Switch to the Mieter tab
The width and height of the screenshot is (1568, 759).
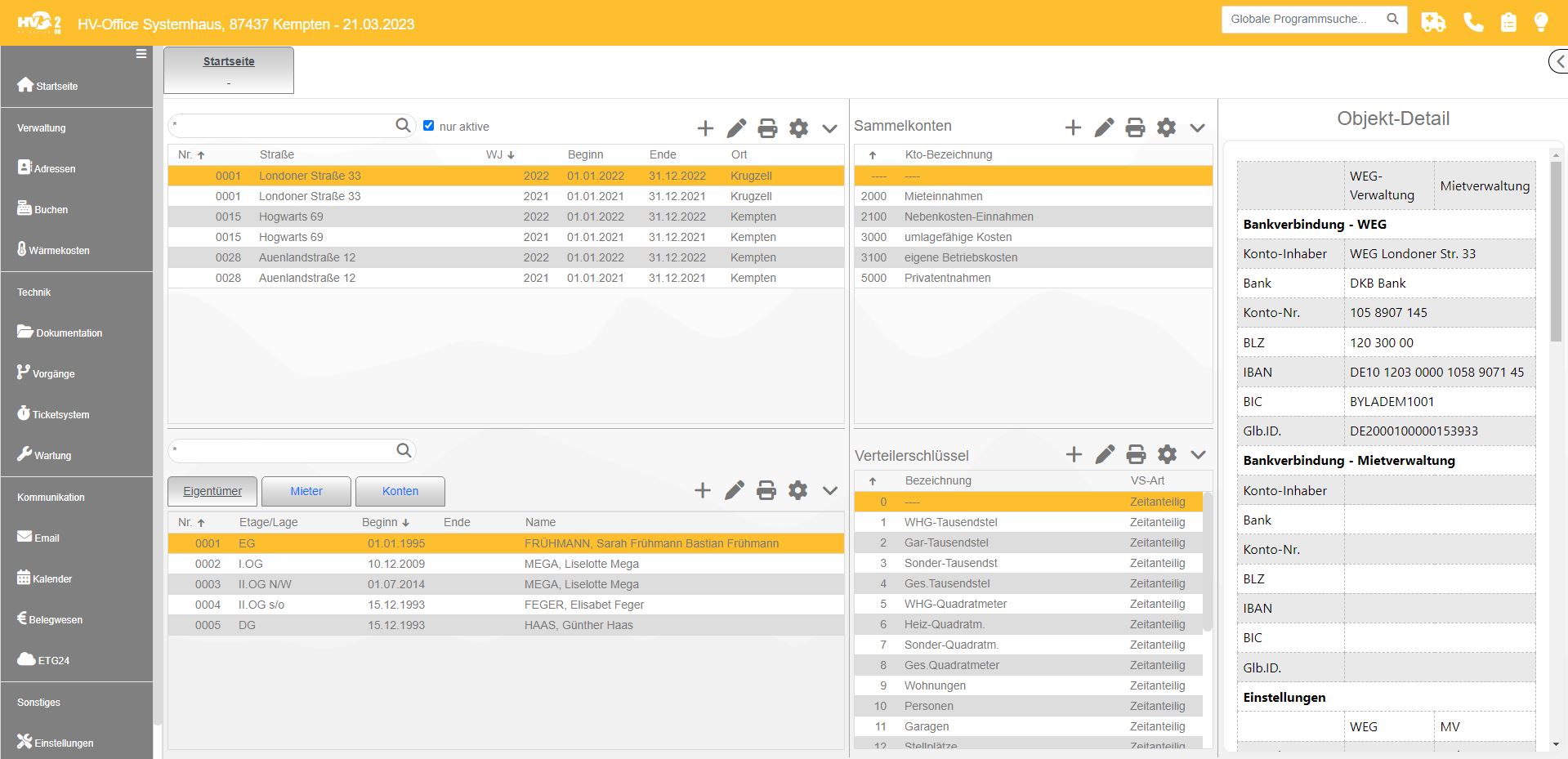(x=306, y=491)
